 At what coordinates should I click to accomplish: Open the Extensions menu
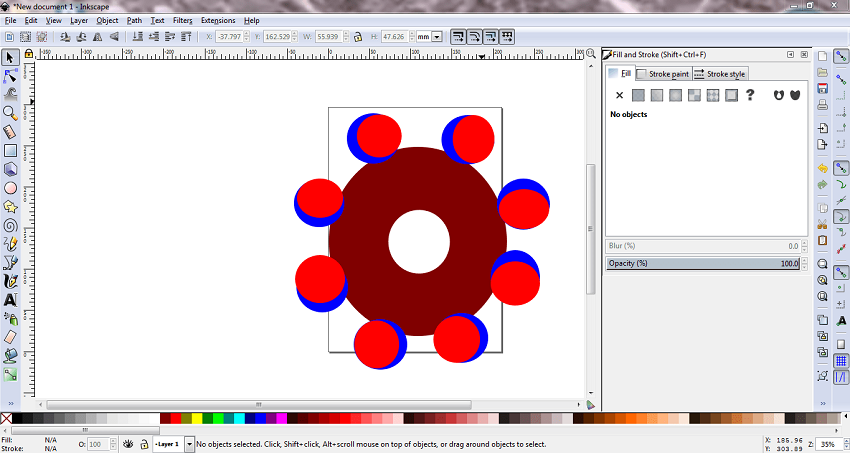click(218, 21)
